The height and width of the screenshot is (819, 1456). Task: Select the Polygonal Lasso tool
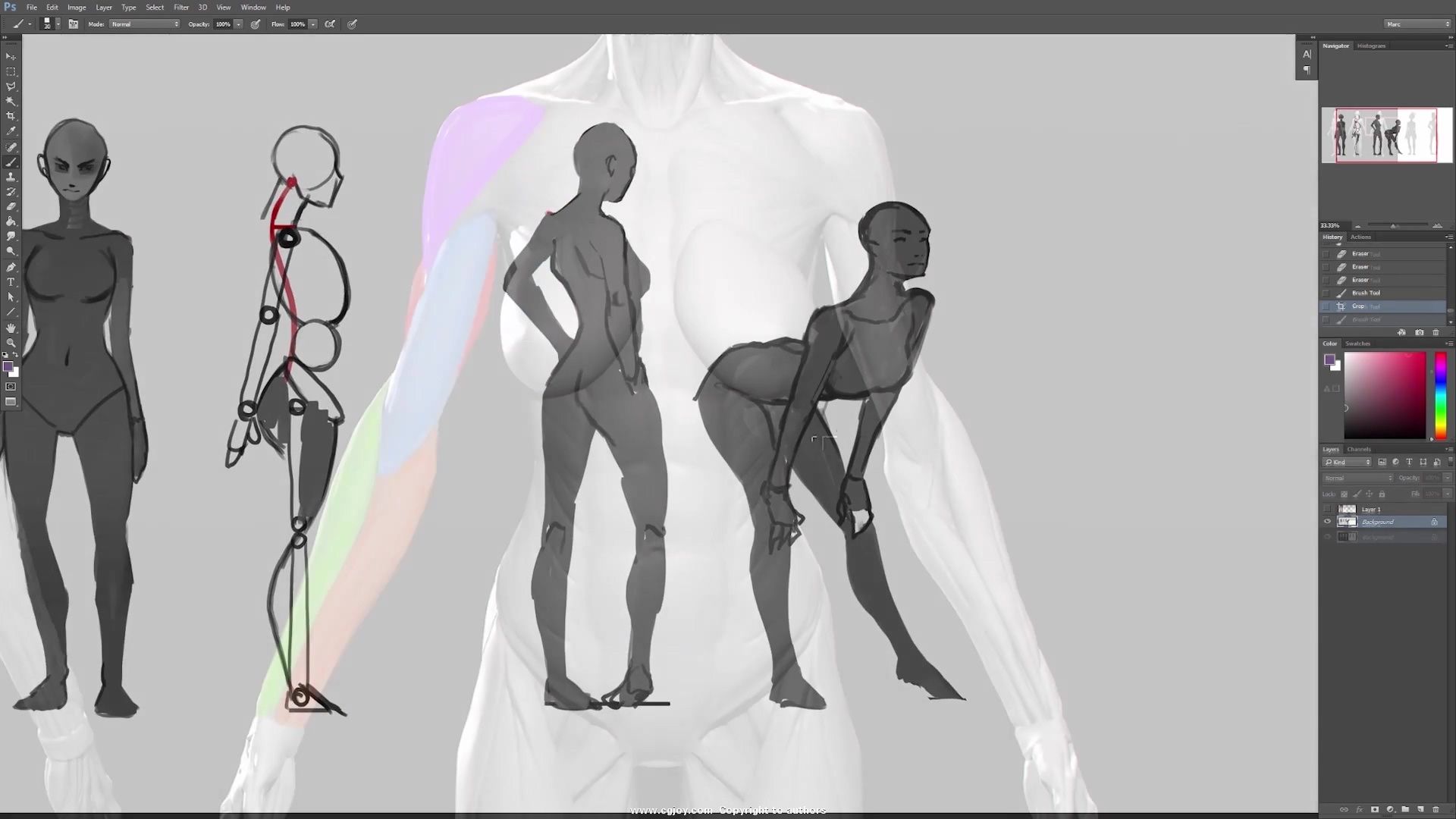pyautogui.click(x=11, y=86)
